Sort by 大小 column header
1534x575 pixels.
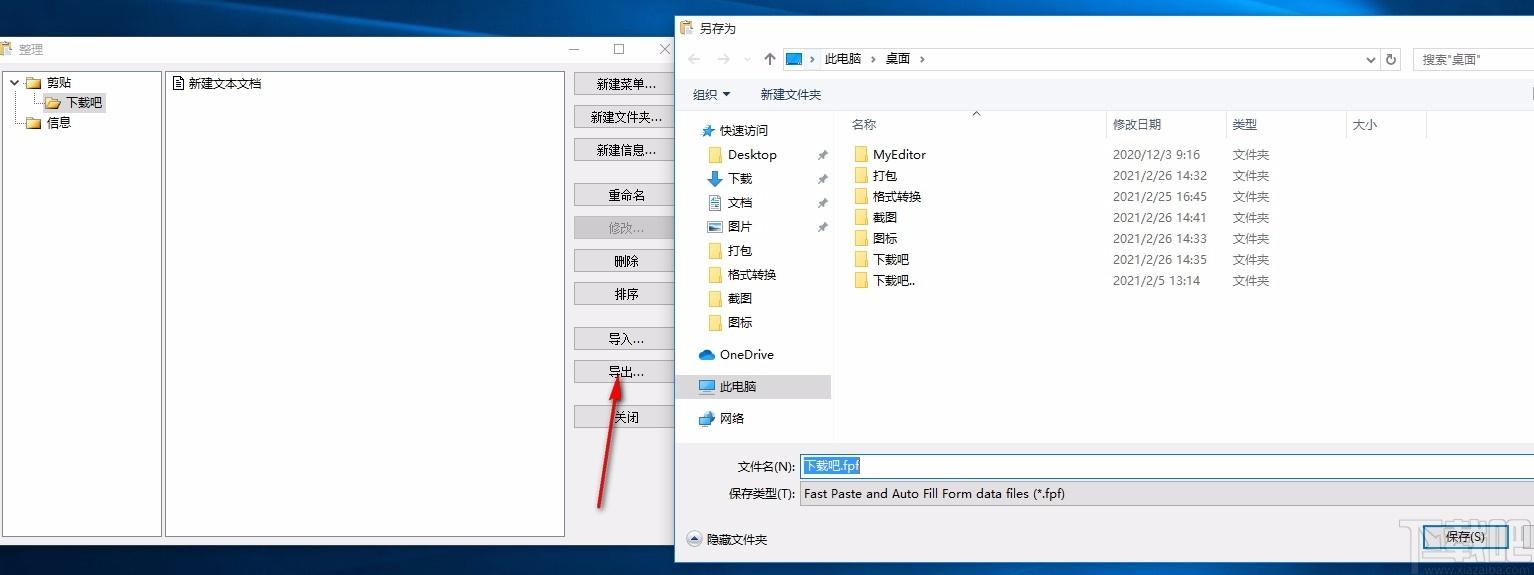(1364, 125)
